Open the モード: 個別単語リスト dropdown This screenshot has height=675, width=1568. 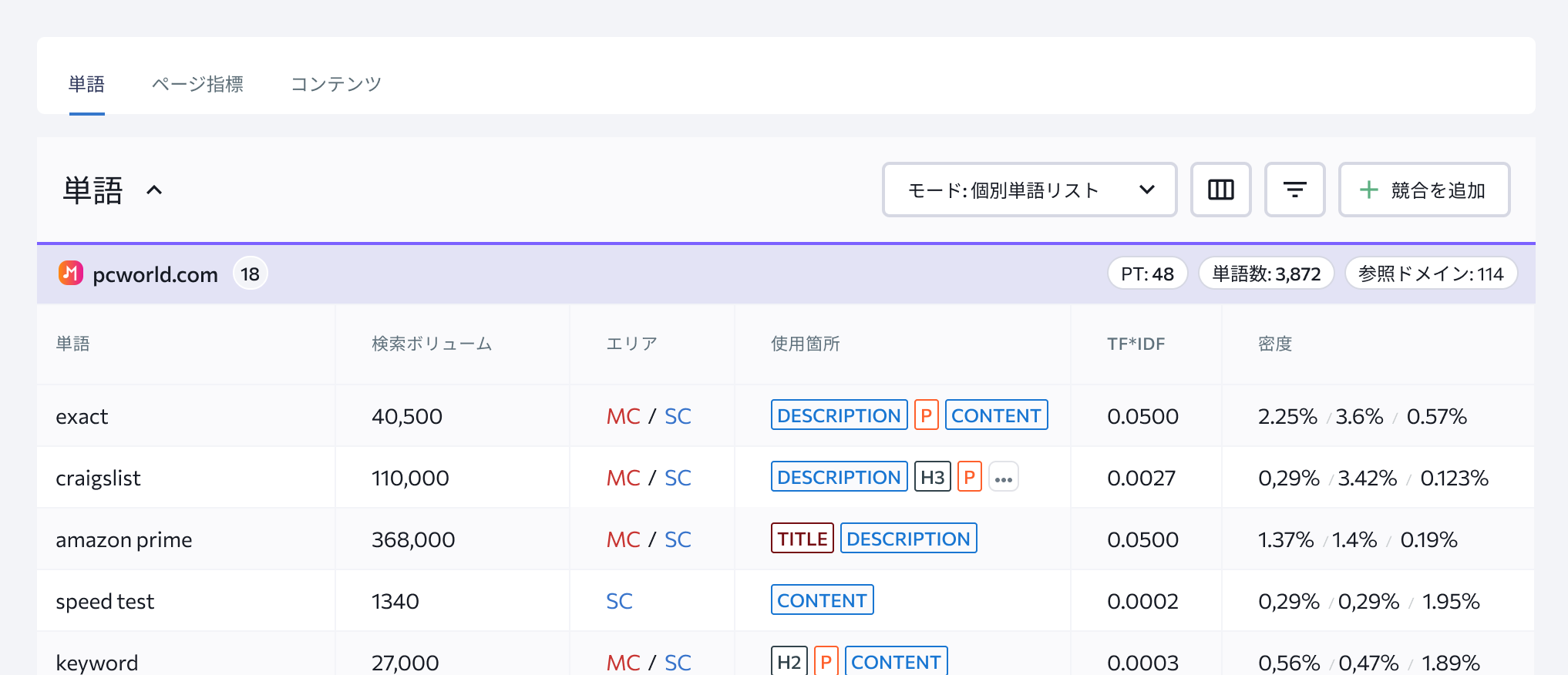(x=1029, y=190)
